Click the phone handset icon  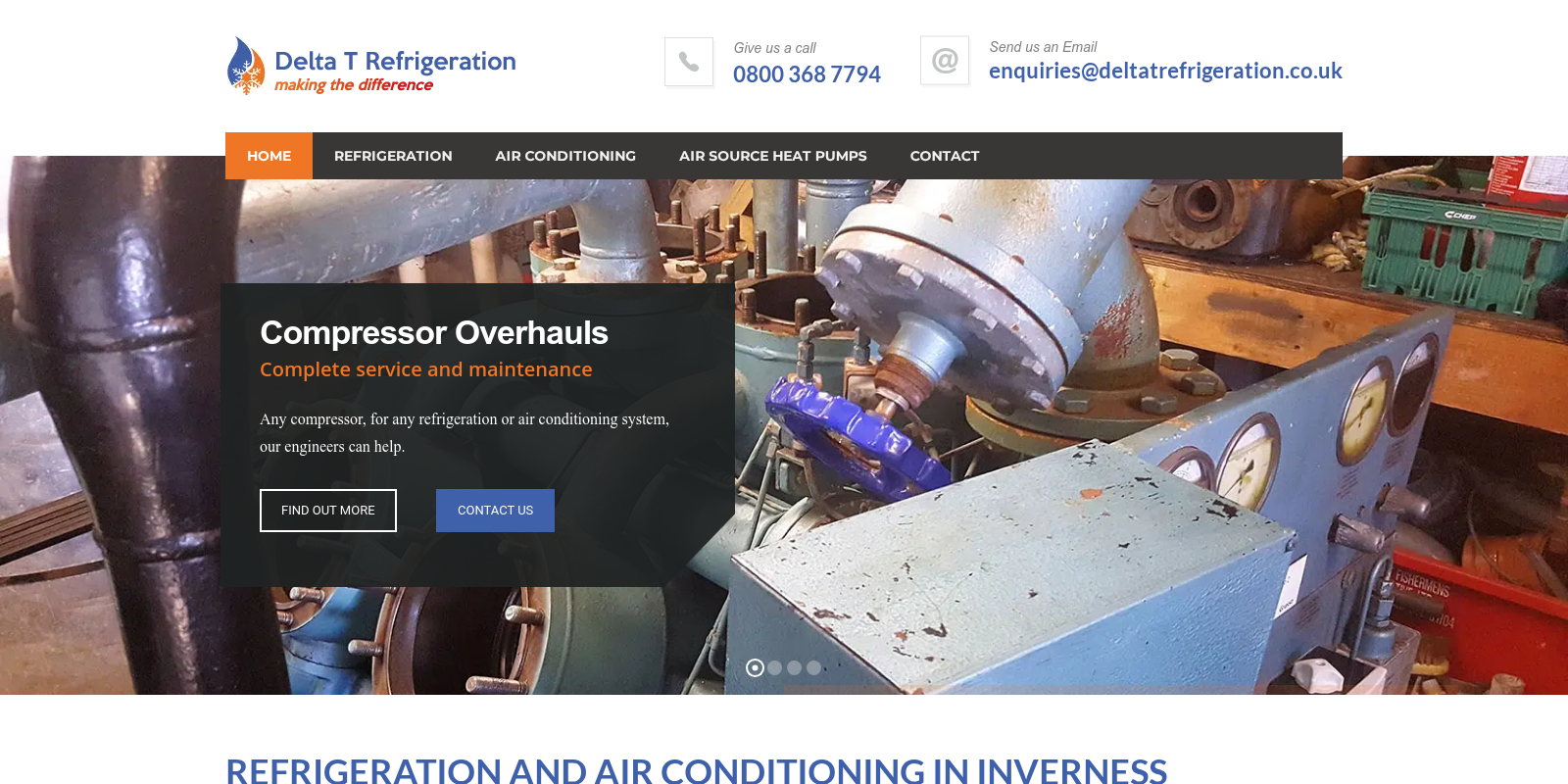pyautogui.click(x=689, y=62)
